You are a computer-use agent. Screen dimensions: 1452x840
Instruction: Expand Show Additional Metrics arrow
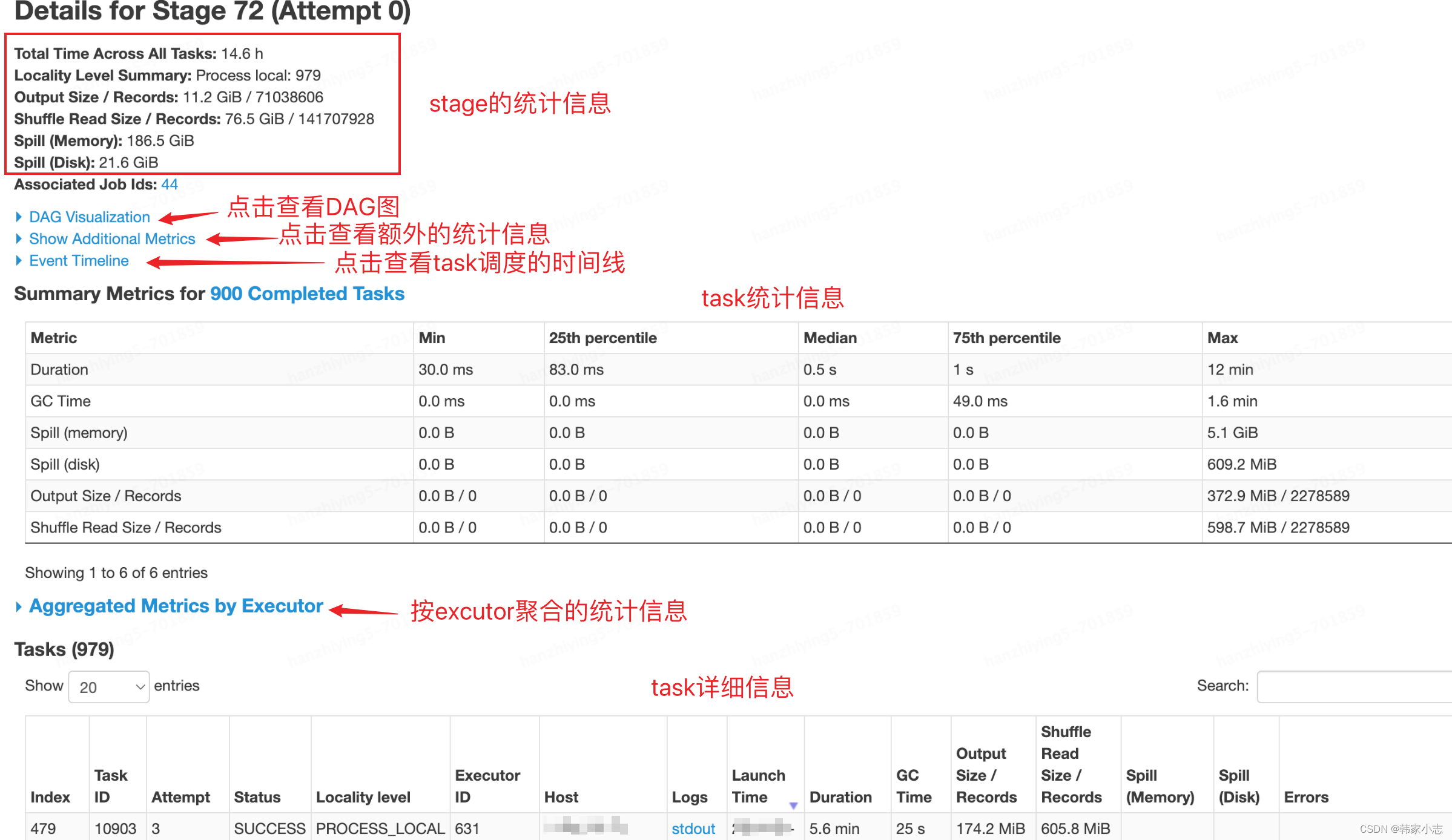(19, 238)
